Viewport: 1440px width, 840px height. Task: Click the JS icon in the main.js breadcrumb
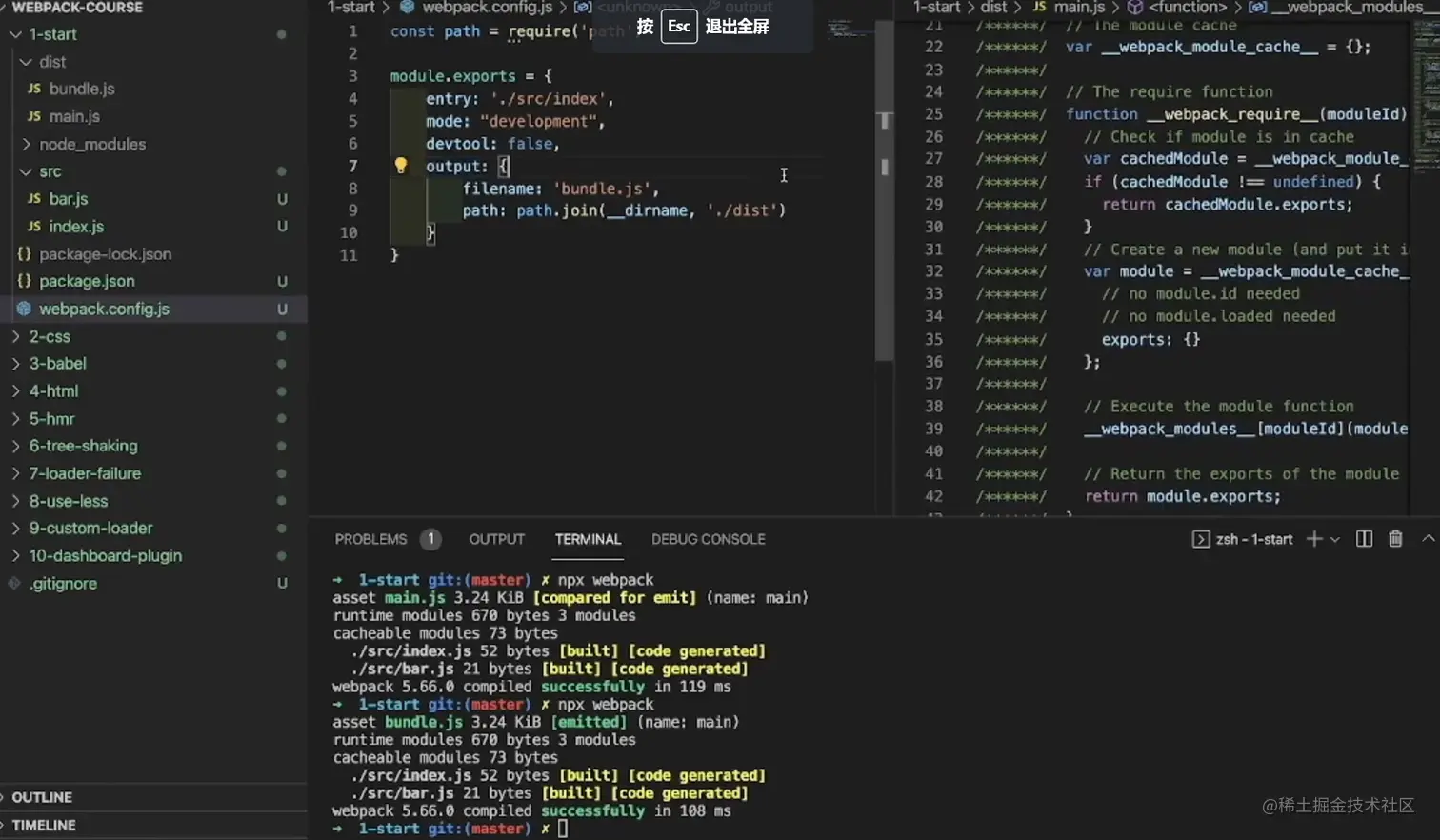click(x=1039, y=8)
